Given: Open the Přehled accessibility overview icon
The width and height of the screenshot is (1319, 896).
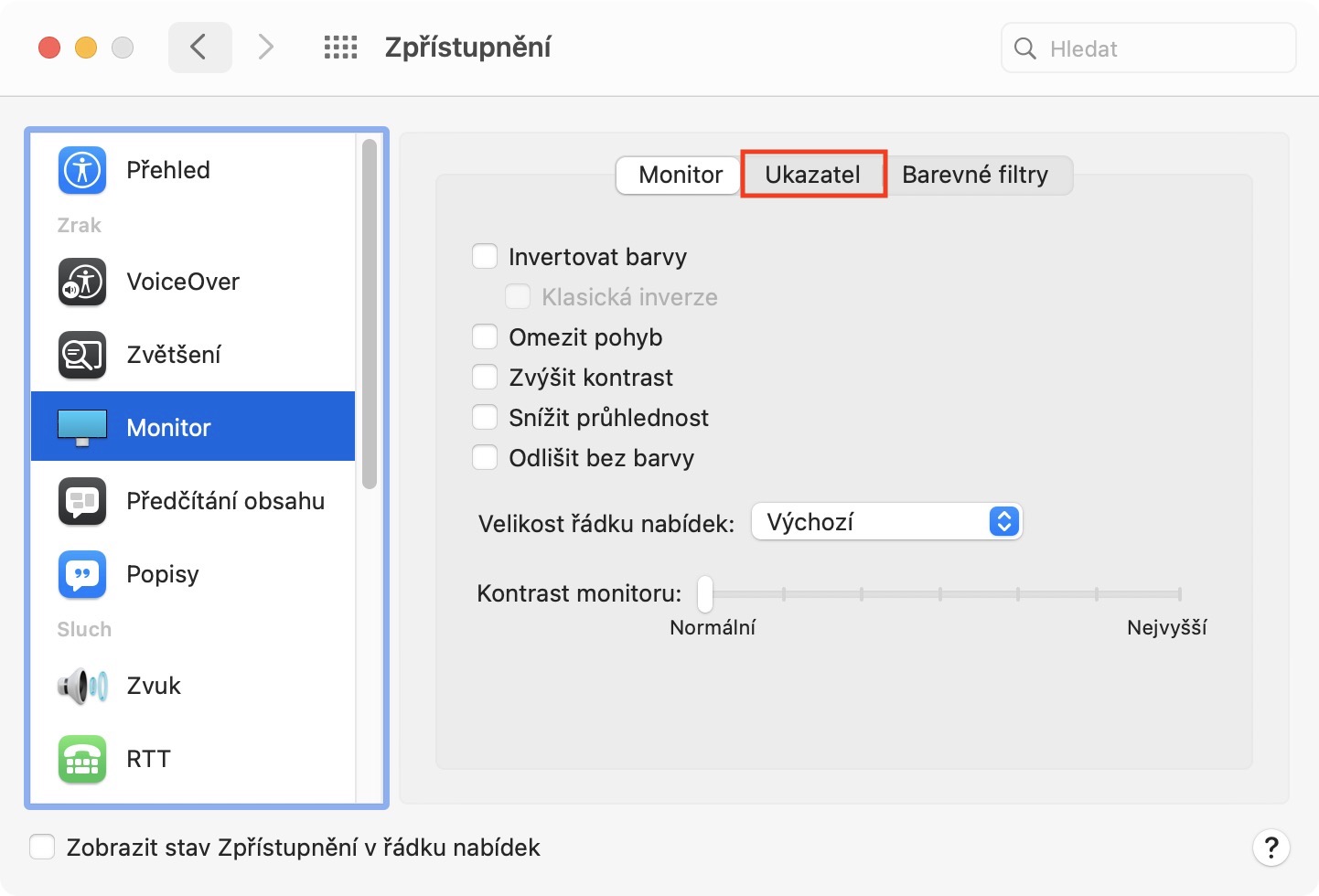Looking at the screenshot, I should point(82,170).
